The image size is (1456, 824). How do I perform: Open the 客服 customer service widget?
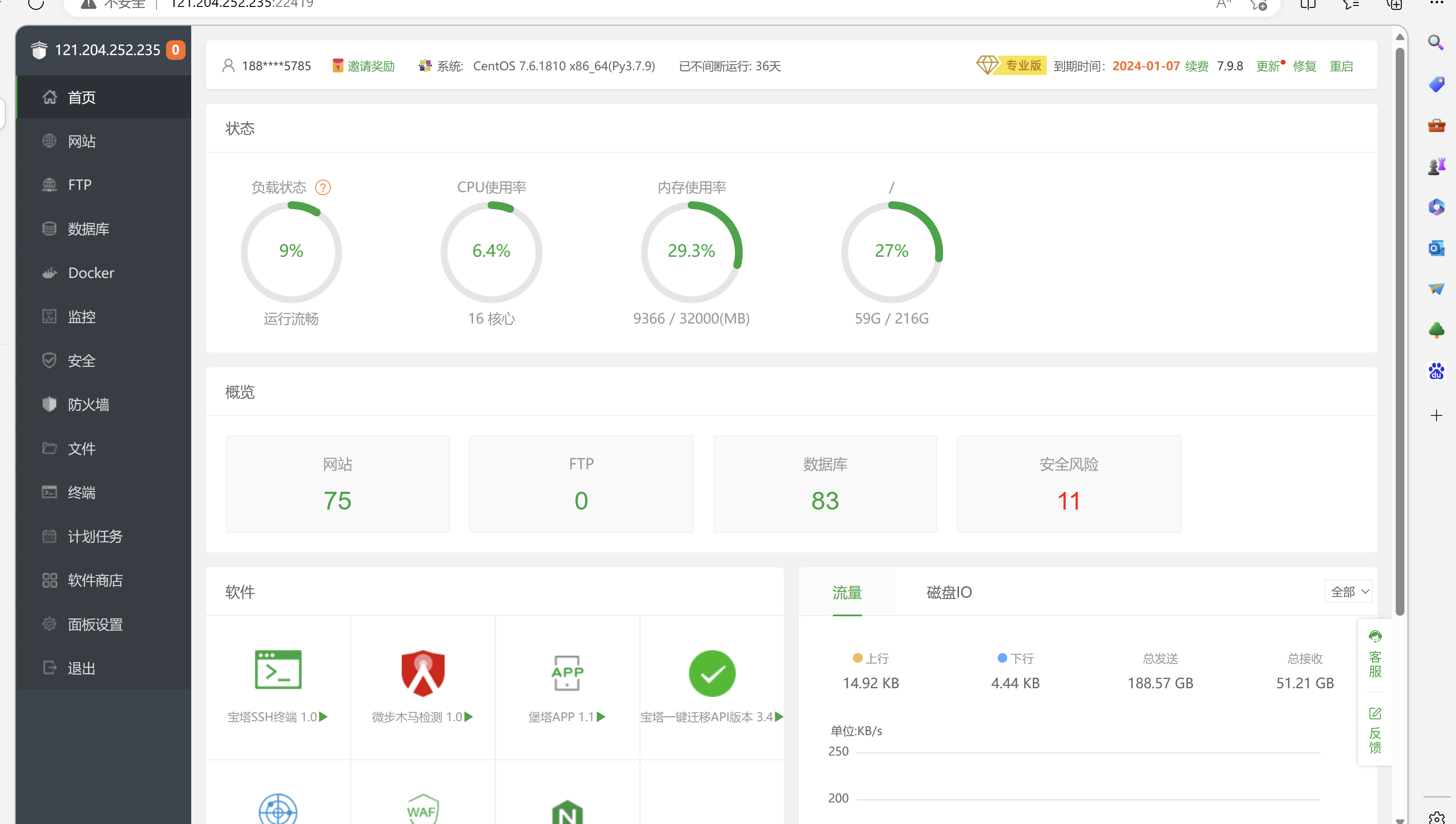click(1375, 654)
